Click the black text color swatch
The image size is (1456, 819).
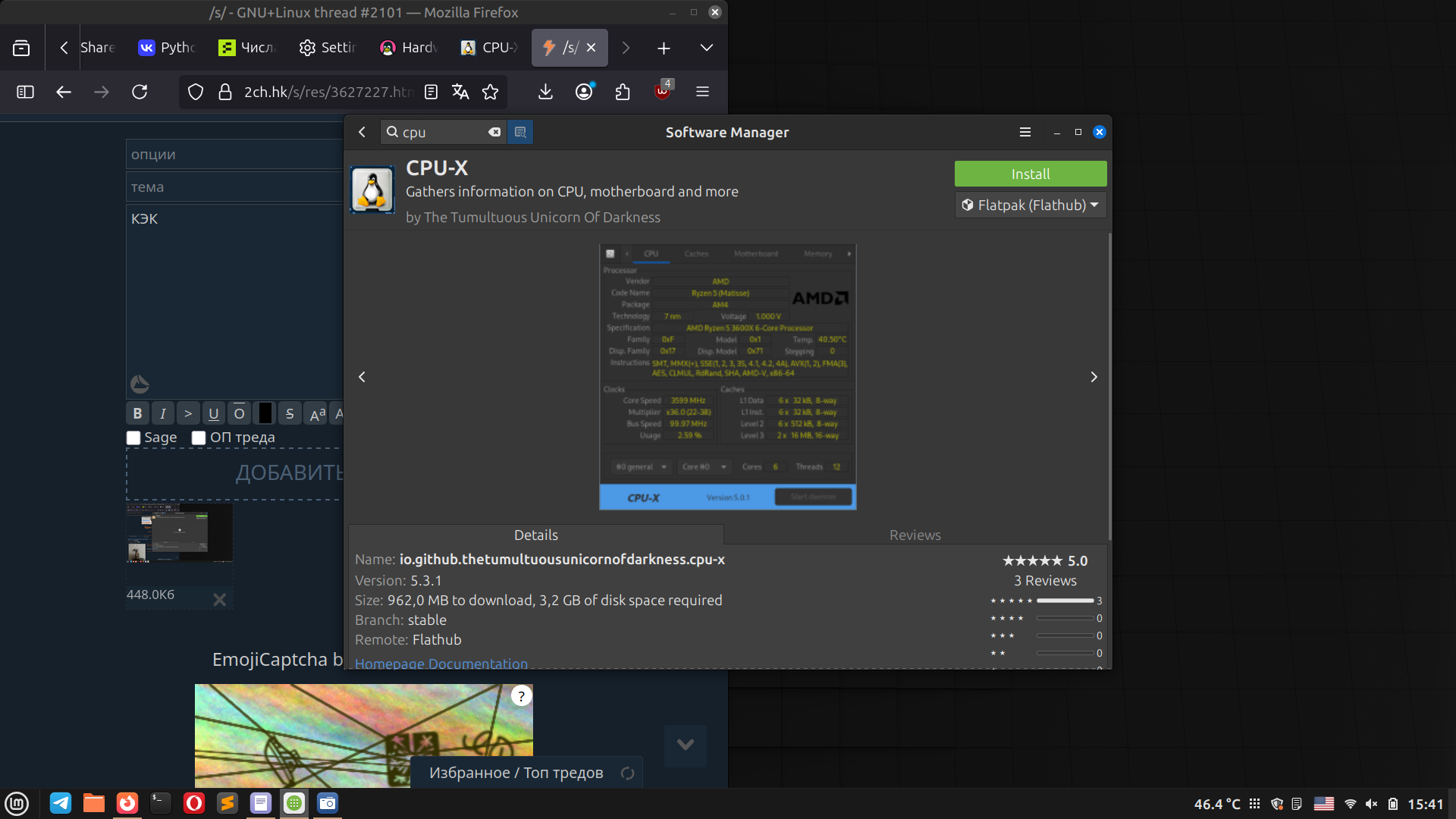point(265,413)
